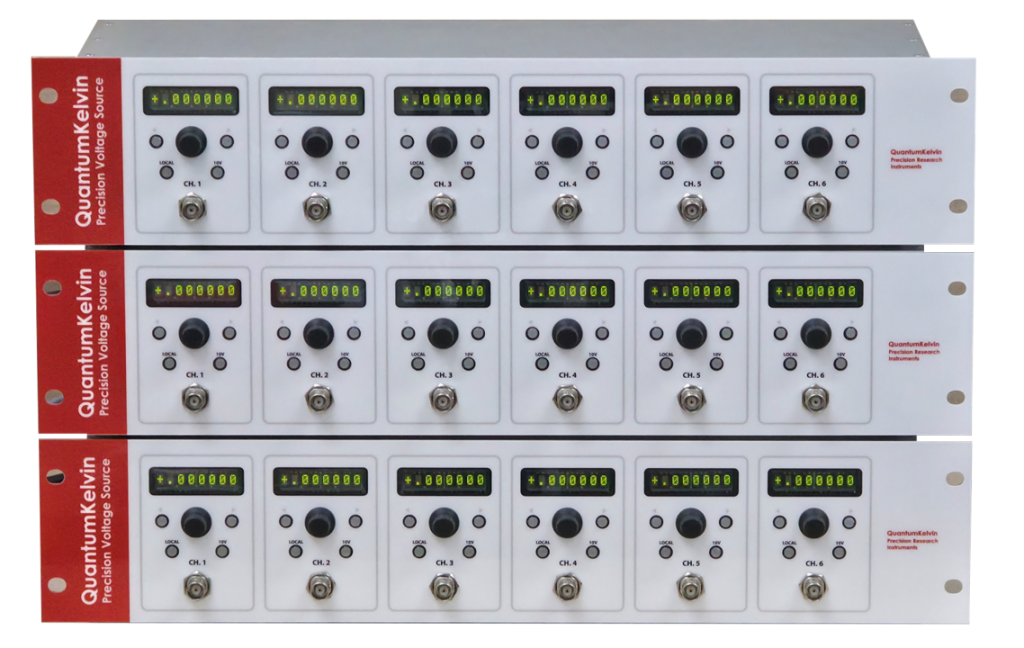The image size is (1024, 648).
Task: Click the BNC connector on middle unit CH. 5
Action: (x=691, y=400)
